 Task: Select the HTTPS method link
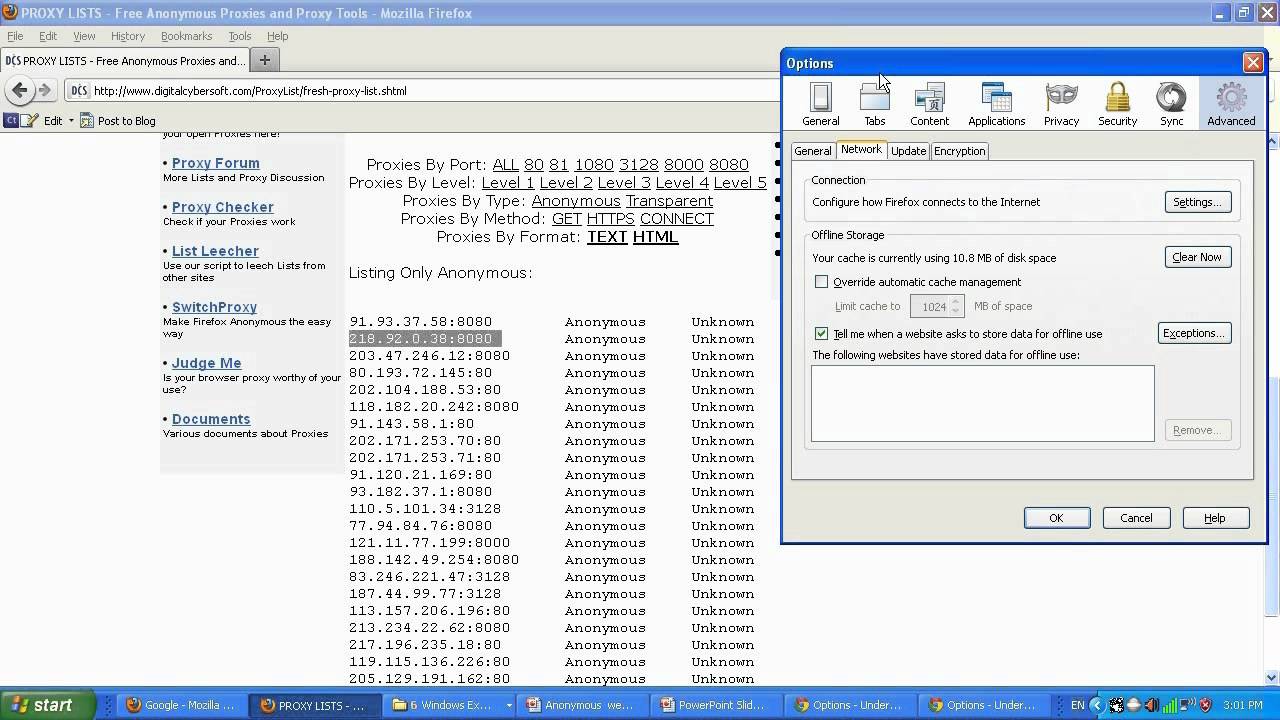tap(610, 219)
